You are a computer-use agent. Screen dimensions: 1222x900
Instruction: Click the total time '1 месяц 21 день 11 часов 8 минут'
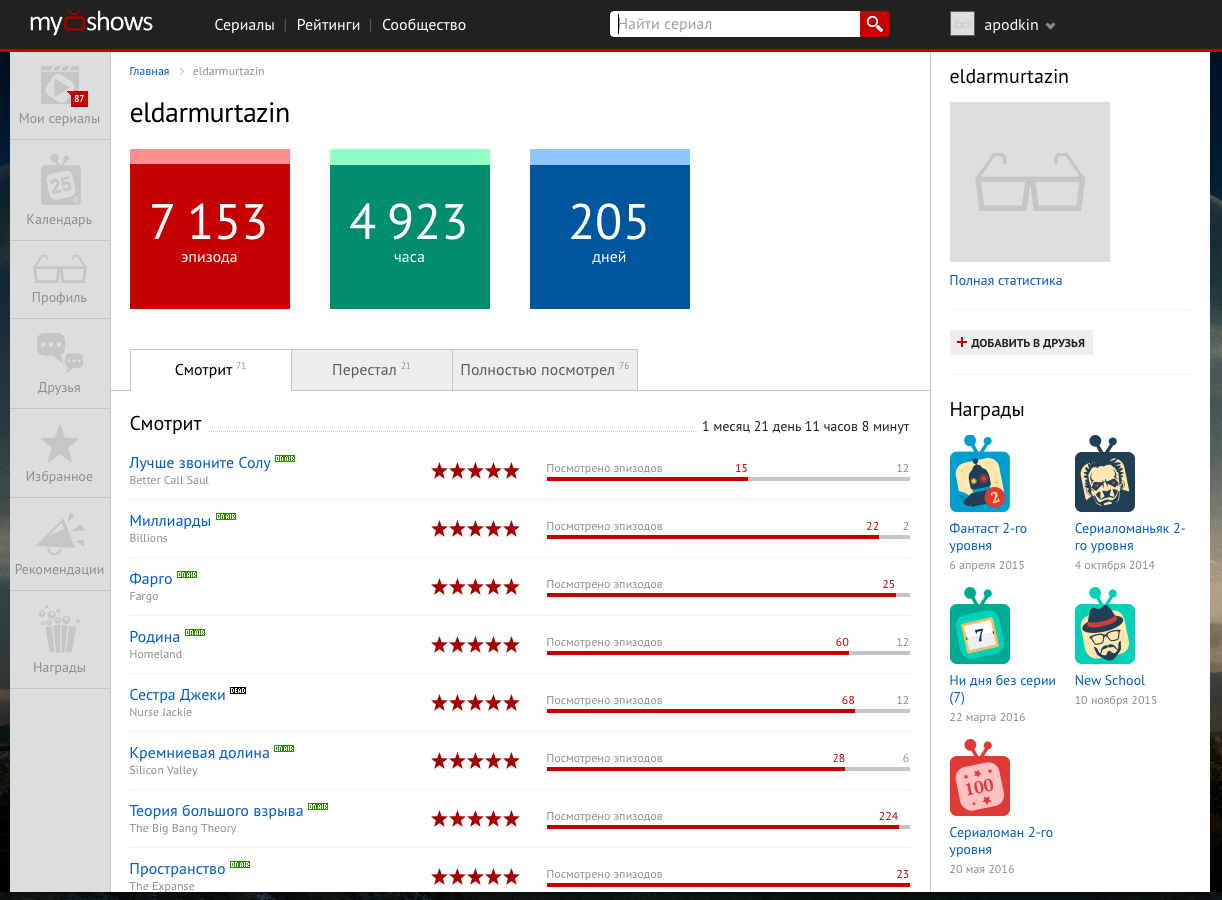point(806,427)
